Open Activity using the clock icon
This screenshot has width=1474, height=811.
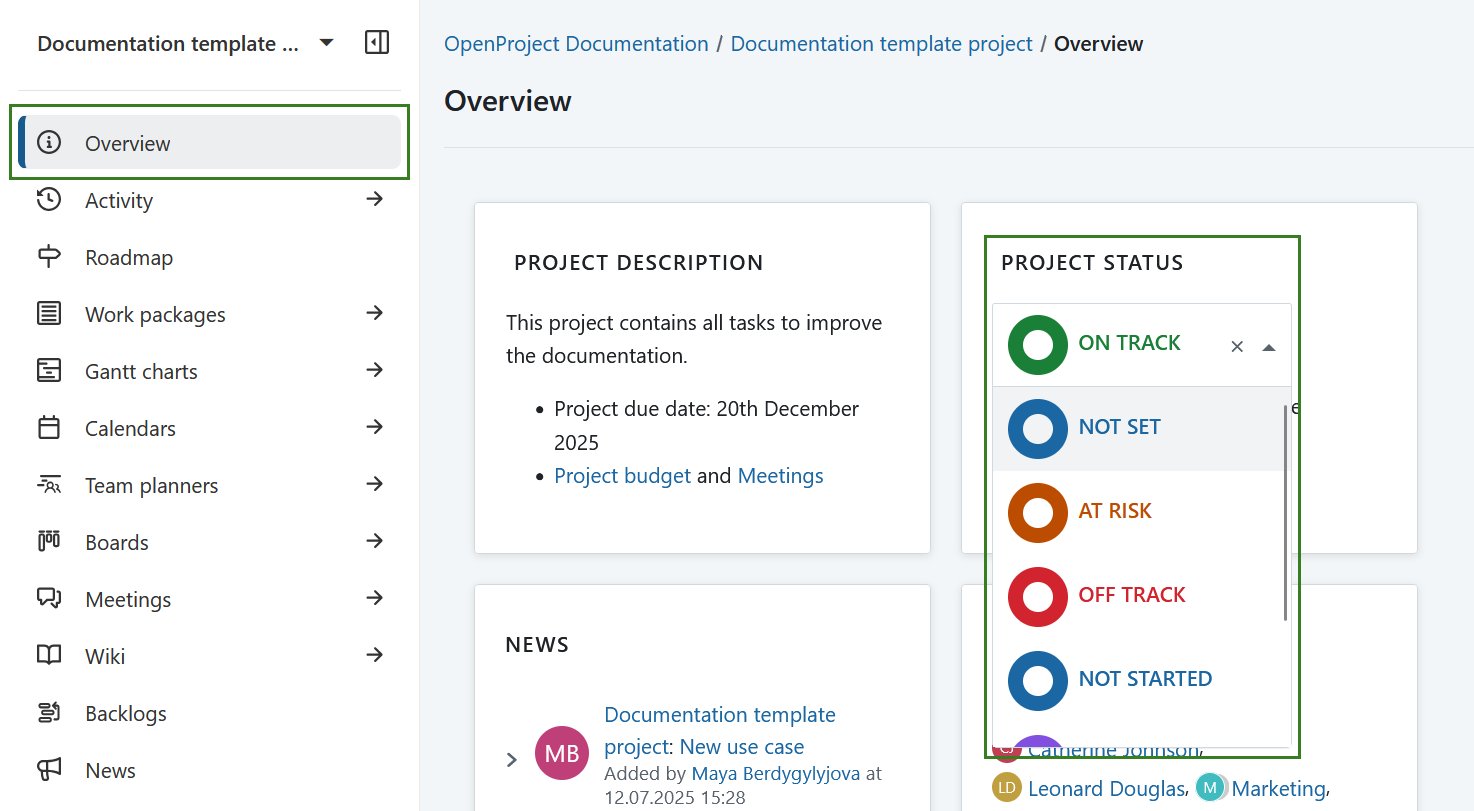tap(48, 199)
